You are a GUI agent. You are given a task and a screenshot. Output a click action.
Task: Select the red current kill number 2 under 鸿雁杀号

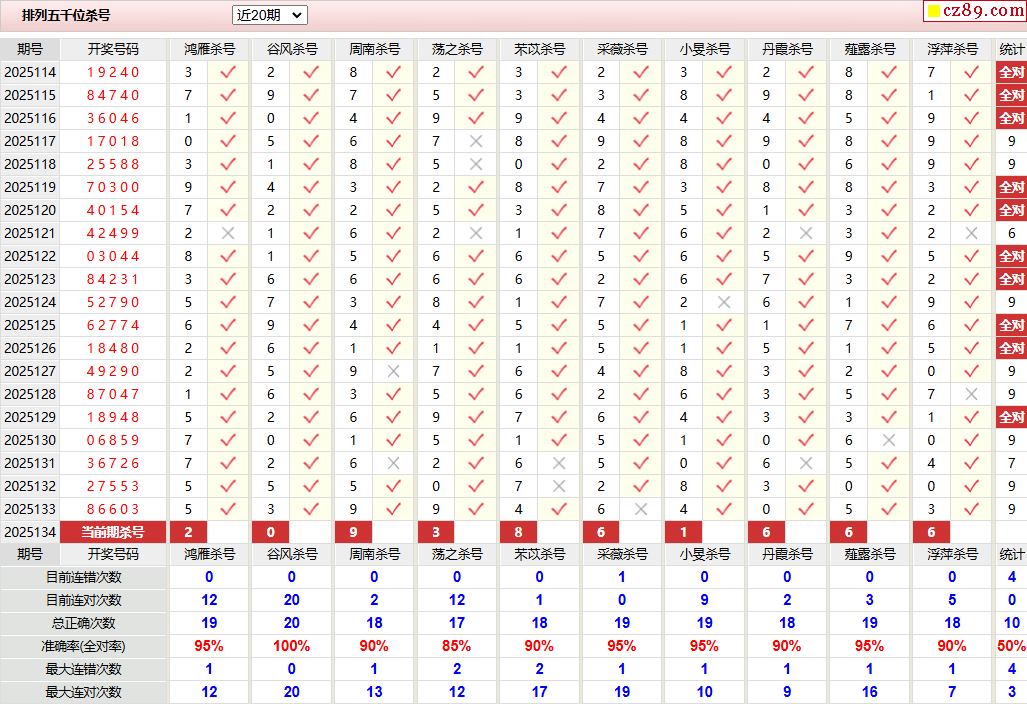189,532
